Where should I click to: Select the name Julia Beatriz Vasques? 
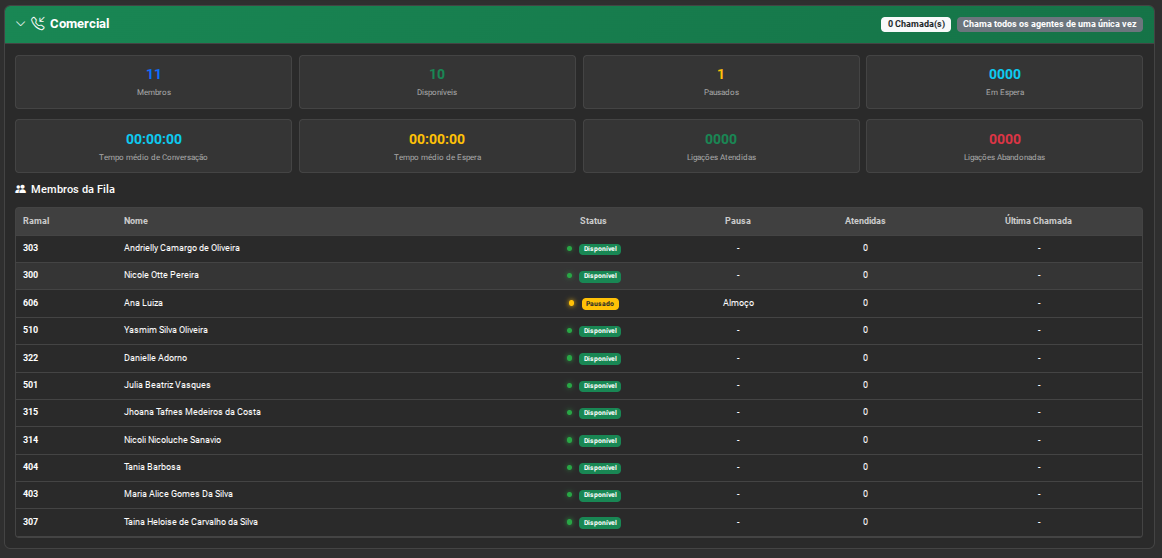(167, 385)
